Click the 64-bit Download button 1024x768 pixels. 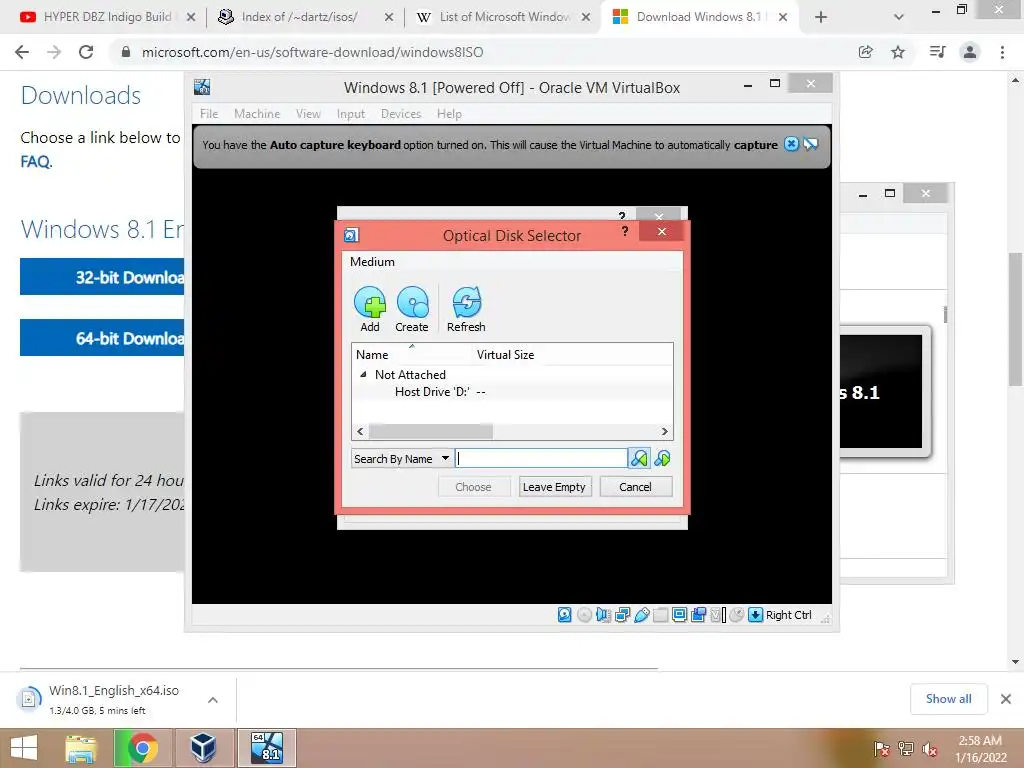coord(102,338)
